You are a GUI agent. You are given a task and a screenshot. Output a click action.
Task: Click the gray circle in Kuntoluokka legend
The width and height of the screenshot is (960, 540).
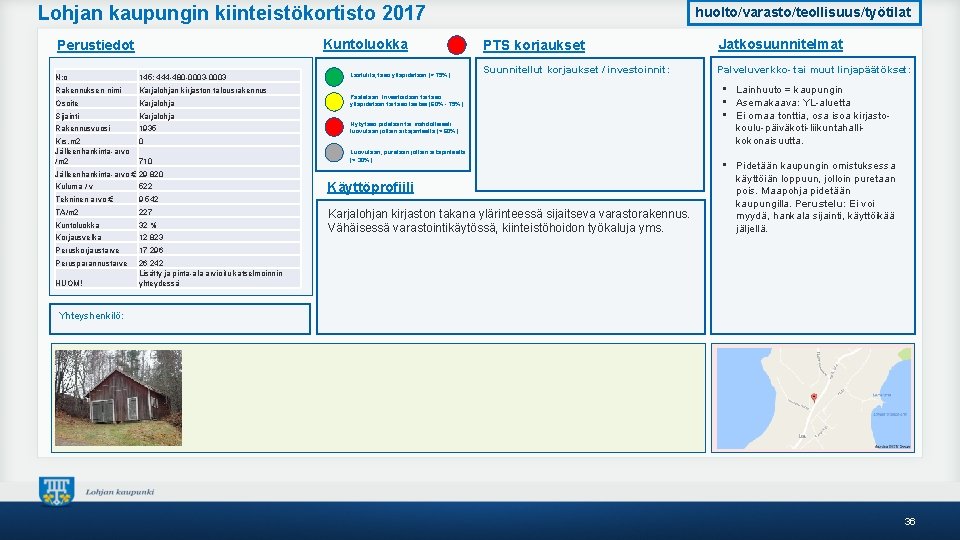(334, 152)
